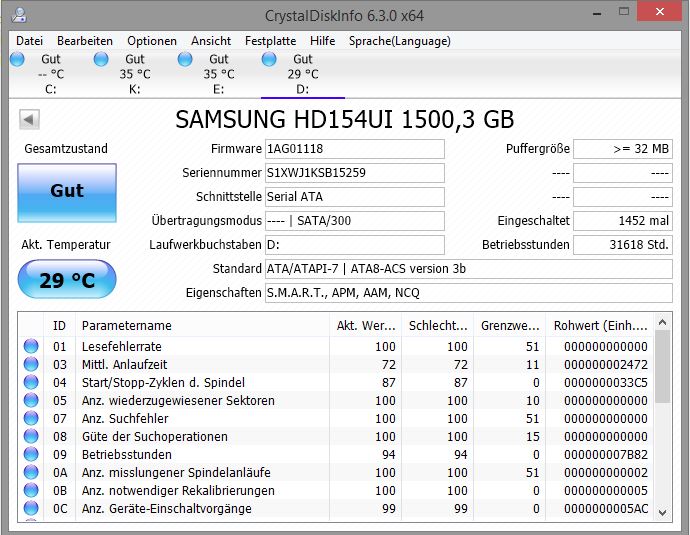Select Anz. wiederzugewiesener Sektoren text

coord(178,401)
